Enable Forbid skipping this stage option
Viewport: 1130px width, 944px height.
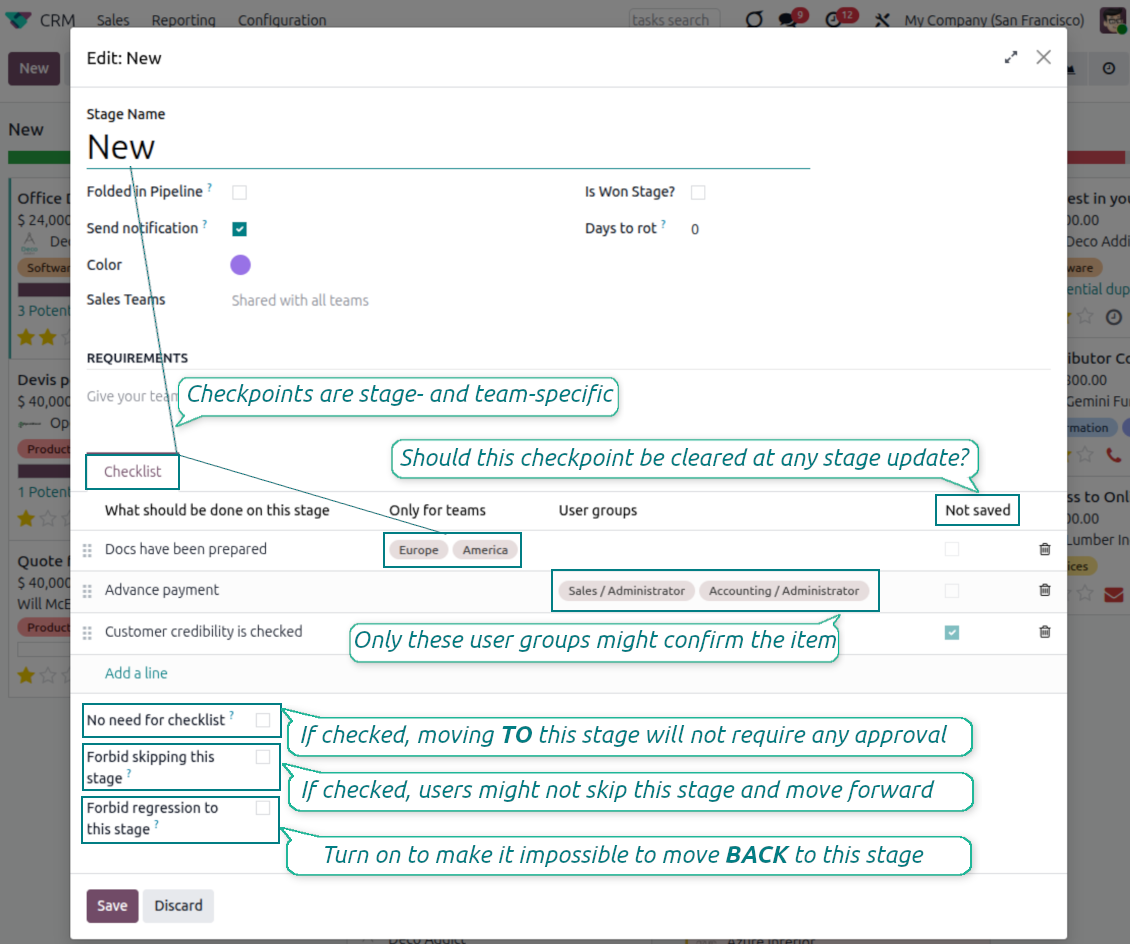(263, 757)
